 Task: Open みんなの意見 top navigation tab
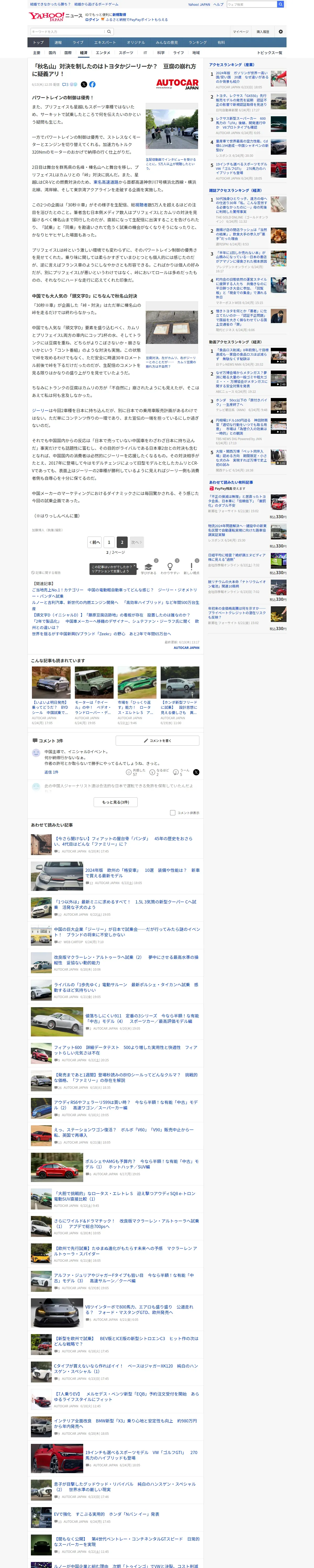pos(167,43)
